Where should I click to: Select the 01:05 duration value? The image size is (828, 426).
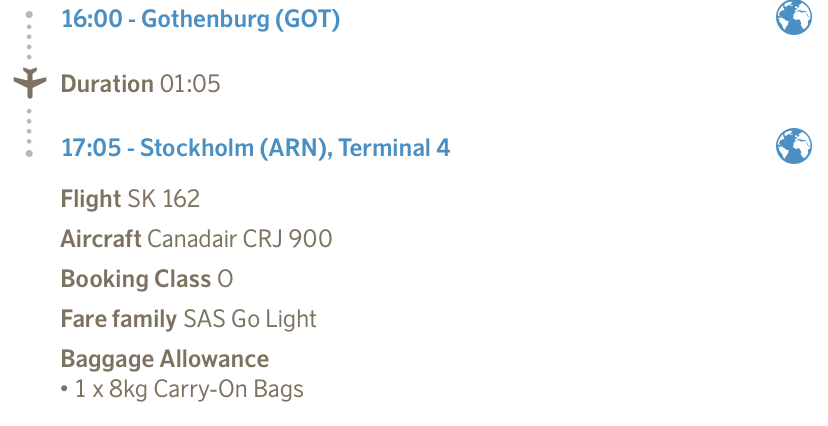(190, 84)
